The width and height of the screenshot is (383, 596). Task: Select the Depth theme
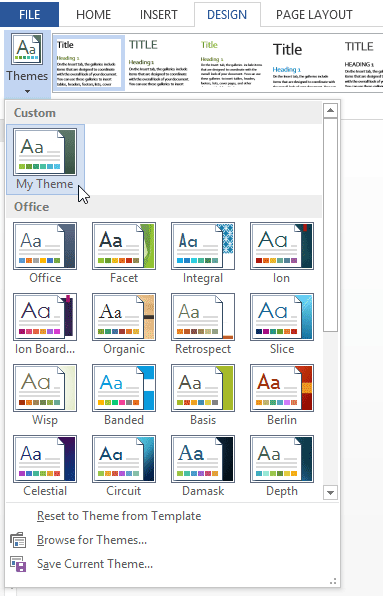click(x=282, y=466)
